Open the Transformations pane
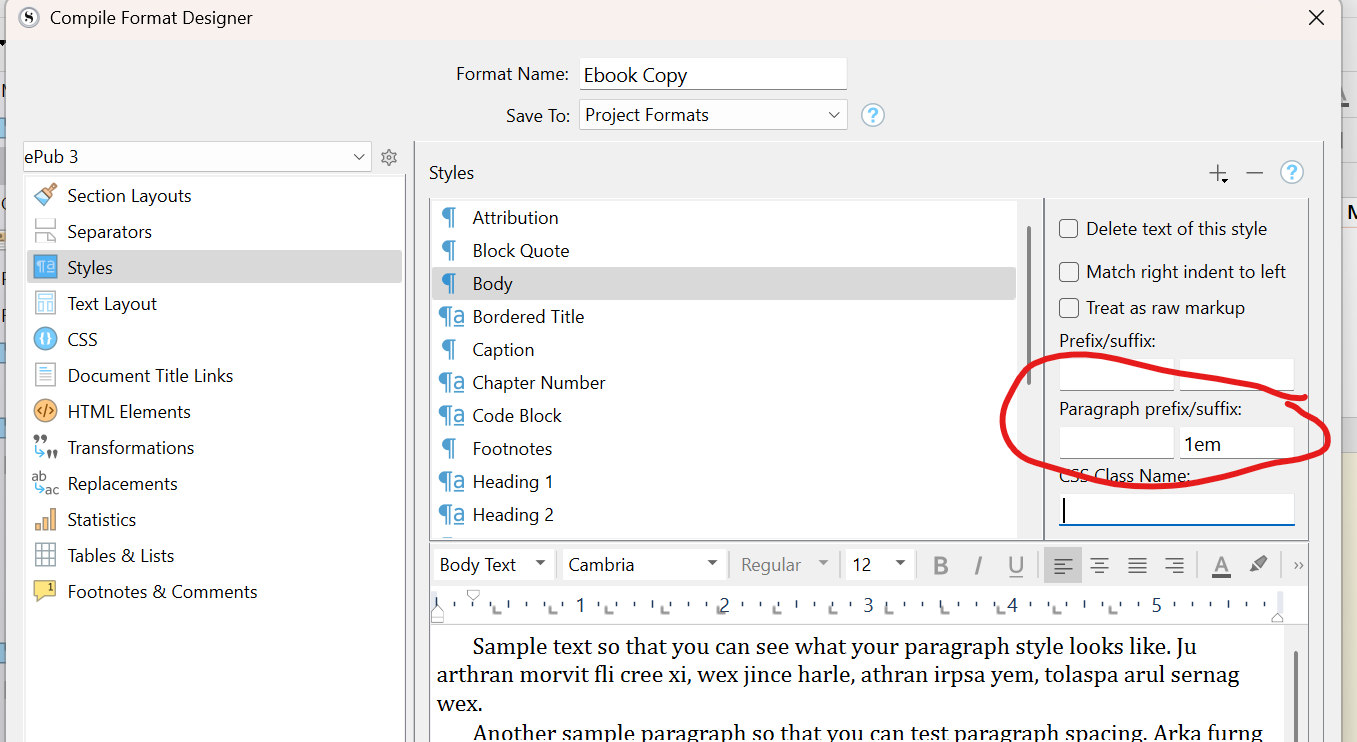 213,448
